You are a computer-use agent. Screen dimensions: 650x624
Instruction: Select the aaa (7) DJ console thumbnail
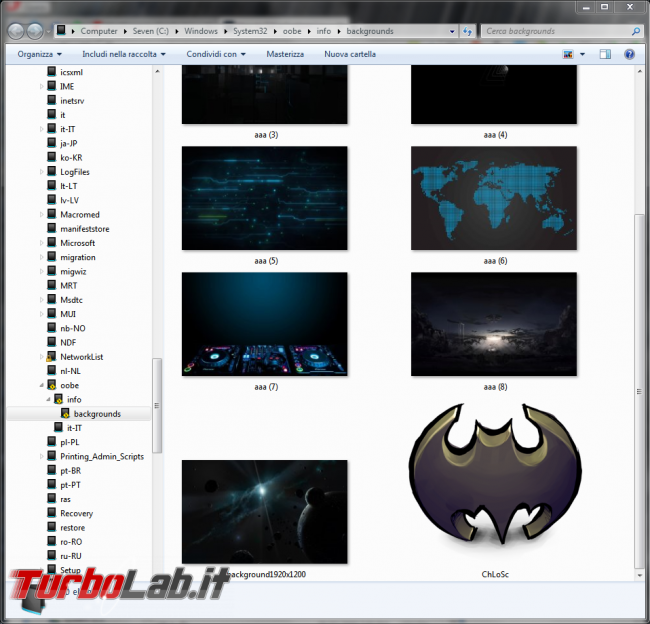point(264,324)
